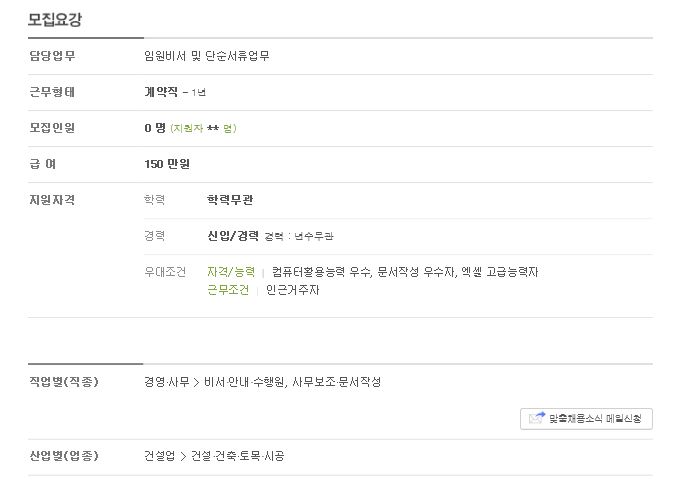This screenshot has width=693, height=496.
Task: Click the mail envelope icon in button
Action: [x=537, y=418]
